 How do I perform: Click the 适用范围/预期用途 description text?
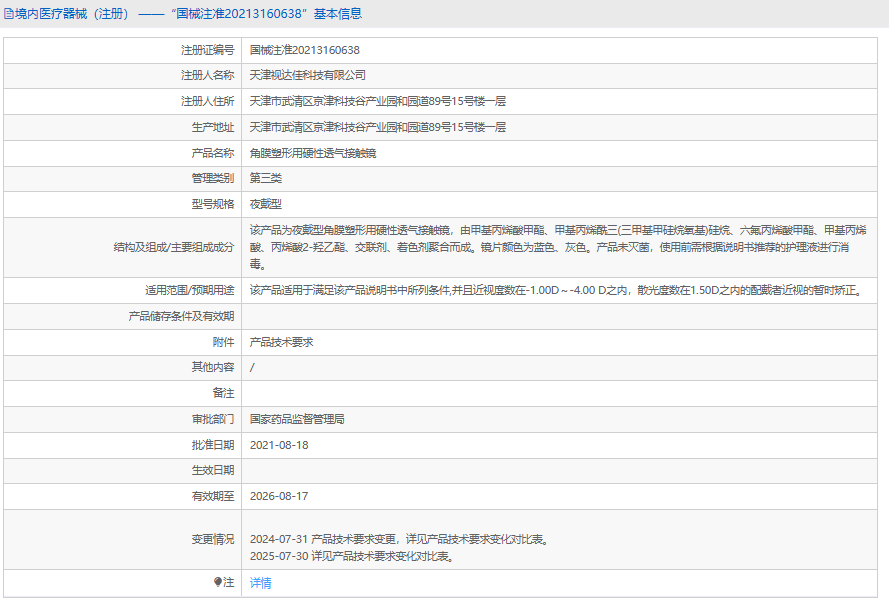click(558, 290)
